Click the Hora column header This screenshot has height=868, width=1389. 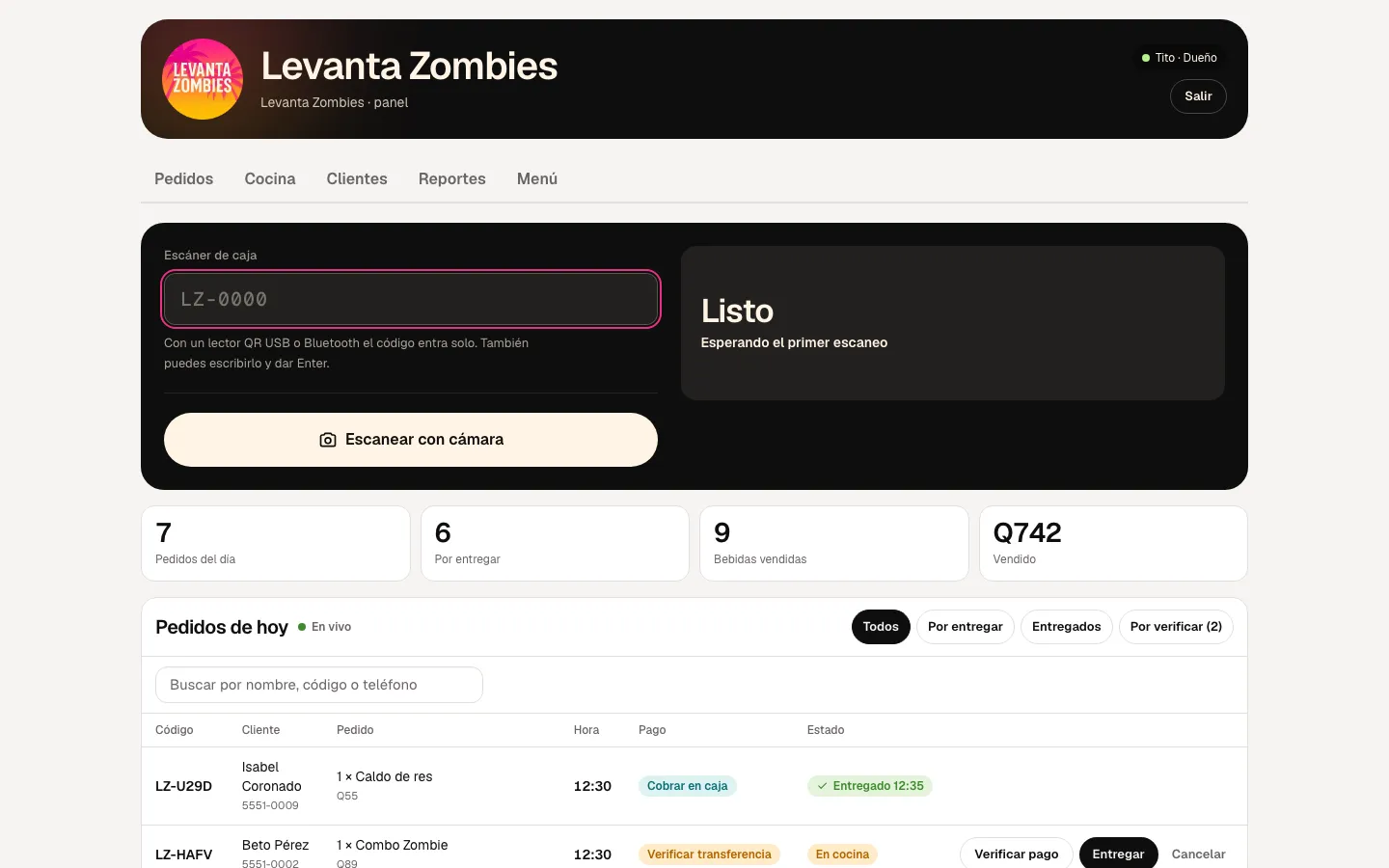click(x=586, y=730)
